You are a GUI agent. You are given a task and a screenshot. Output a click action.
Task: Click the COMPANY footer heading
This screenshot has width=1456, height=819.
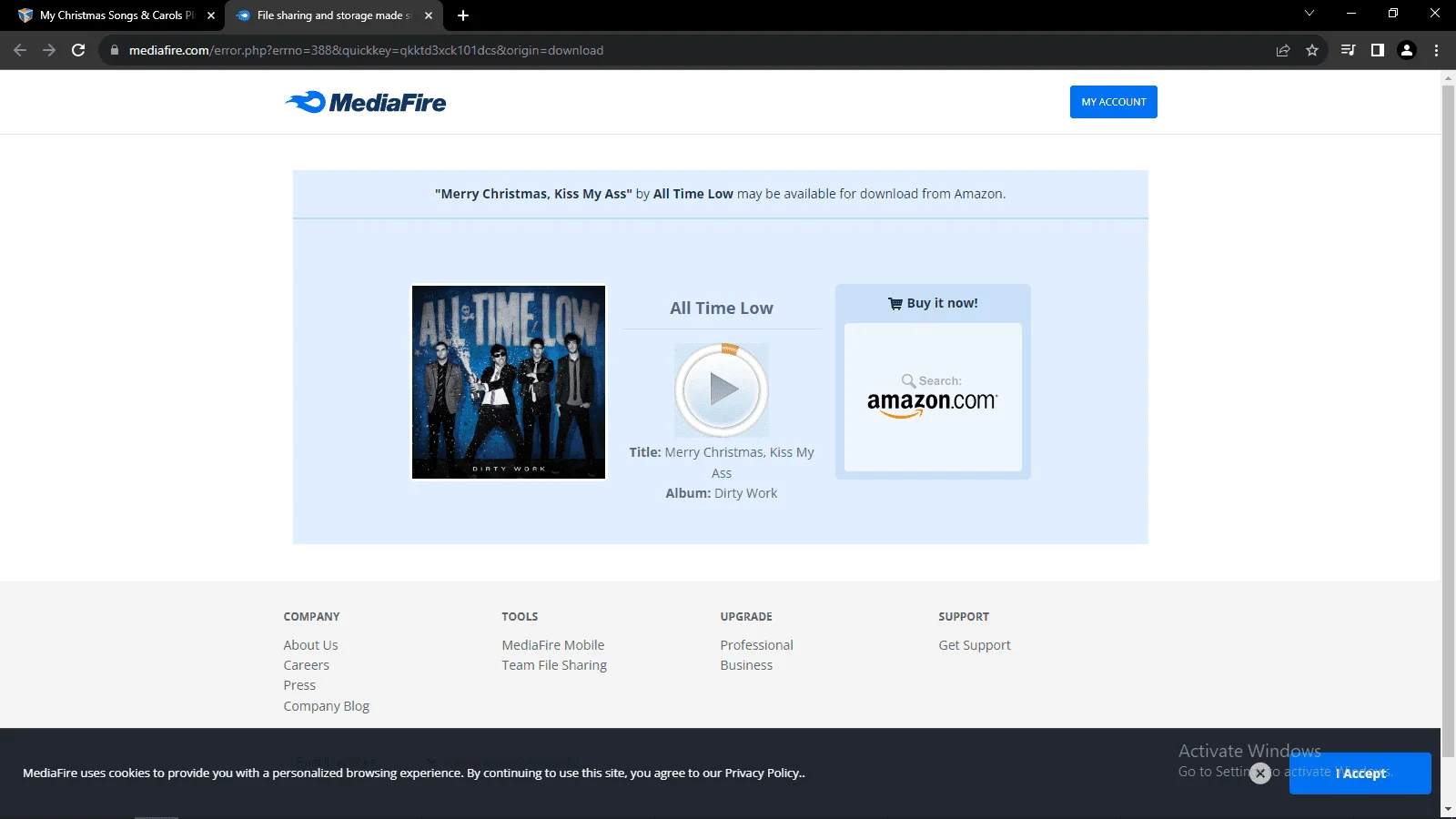click(x=311, y=616)
